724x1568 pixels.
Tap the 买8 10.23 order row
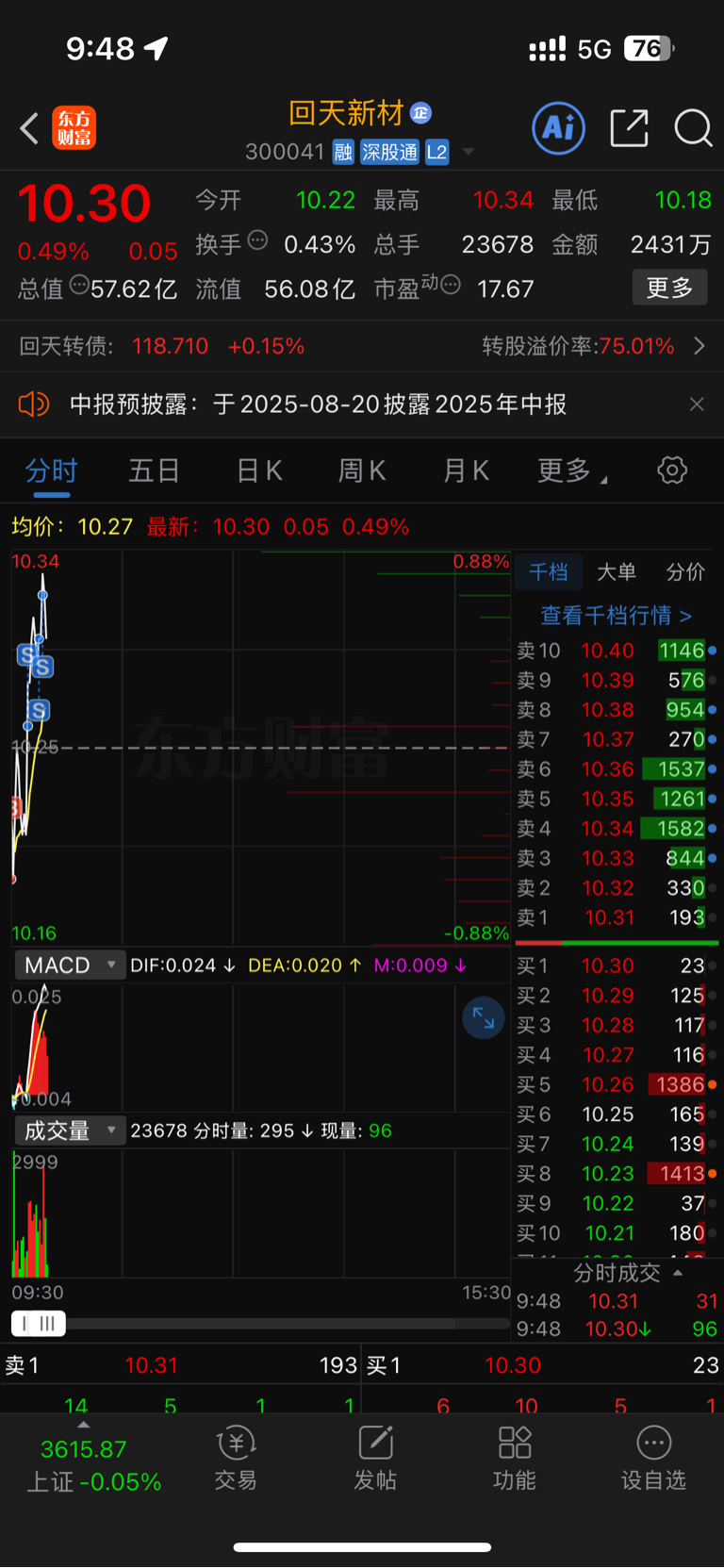pyautogui.click(x=617, y=1174)
